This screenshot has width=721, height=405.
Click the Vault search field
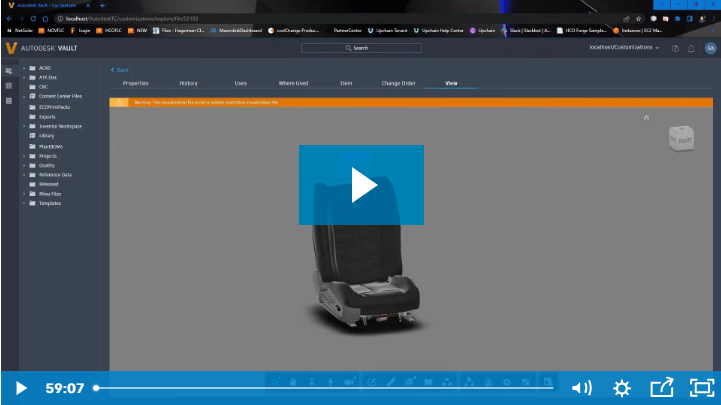click(361, 48)
